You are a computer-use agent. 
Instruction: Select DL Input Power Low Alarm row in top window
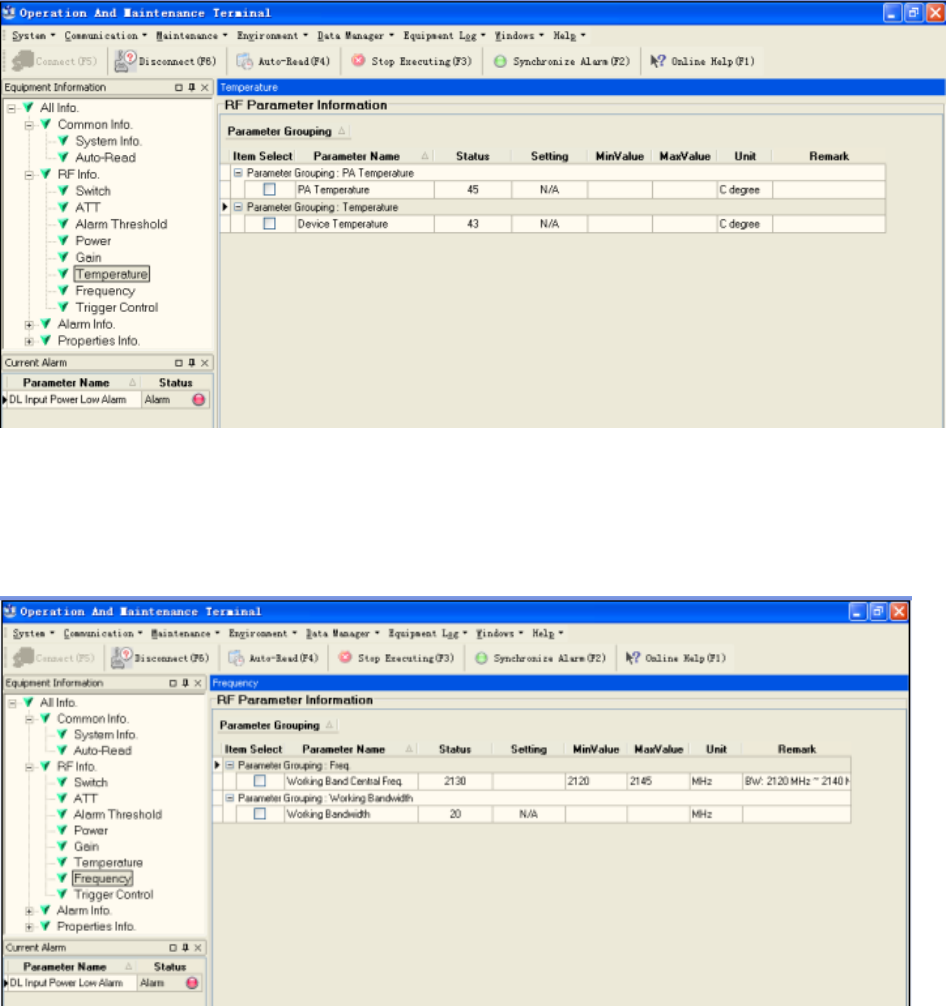point(107,399)
